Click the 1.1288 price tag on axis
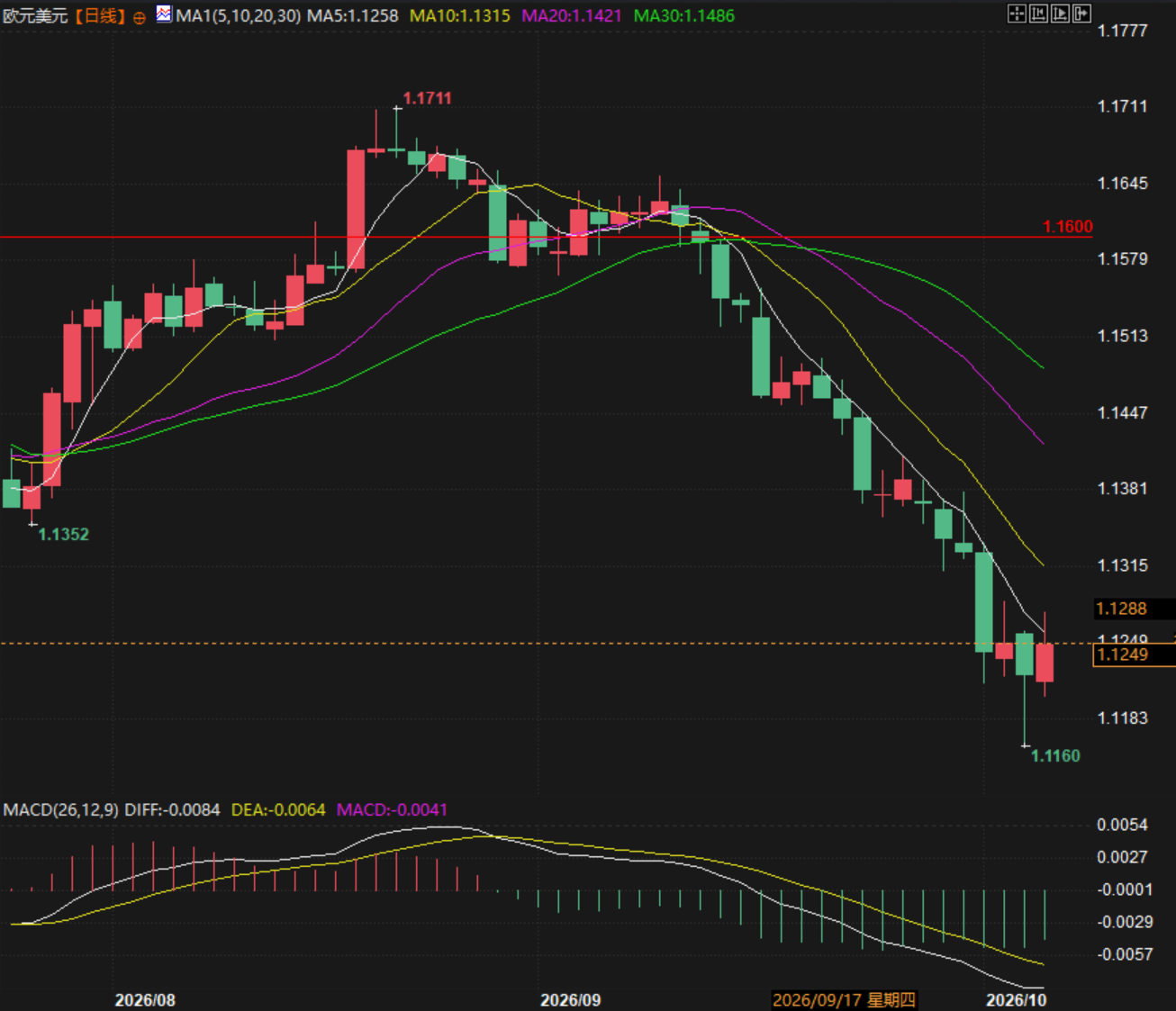Viewport: 1176px width, 1011px height. [x=1134, y=609]
